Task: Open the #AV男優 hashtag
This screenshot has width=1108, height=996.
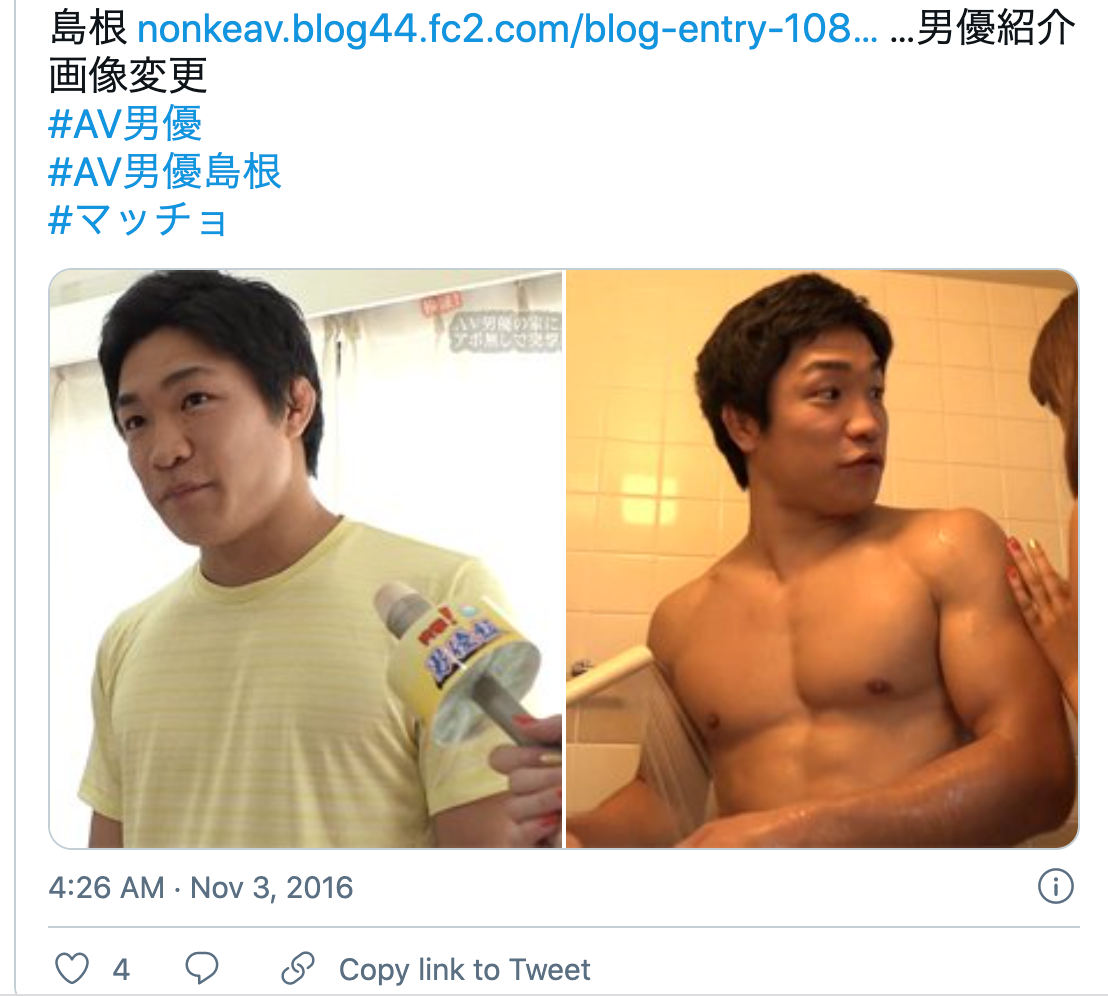Action: tap(125, 124)
